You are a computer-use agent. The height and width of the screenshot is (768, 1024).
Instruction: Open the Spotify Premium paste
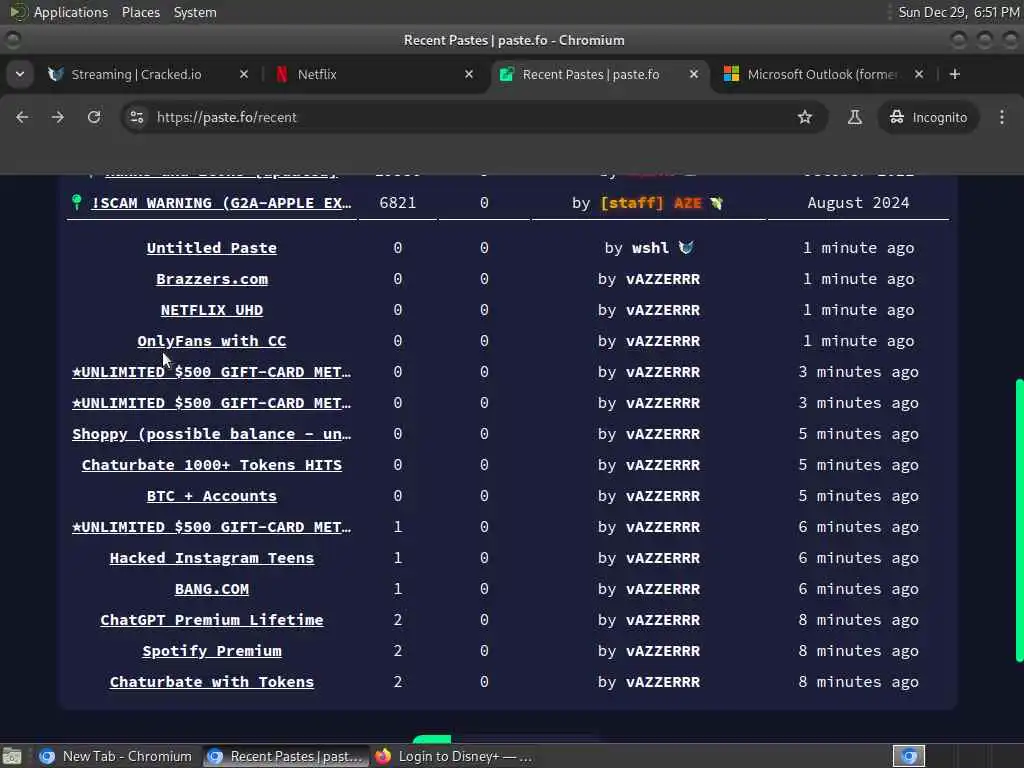point(212,651)
